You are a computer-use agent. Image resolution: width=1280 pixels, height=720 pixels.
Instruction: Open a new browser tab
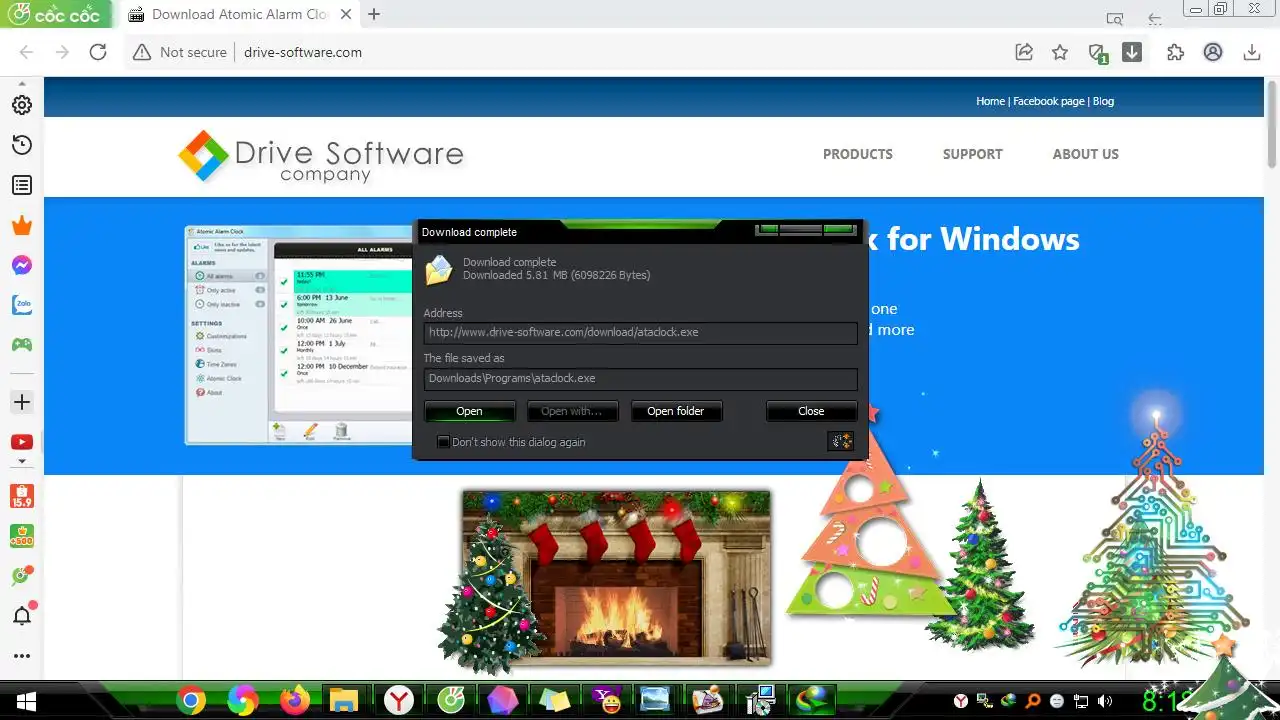[374, 14]
